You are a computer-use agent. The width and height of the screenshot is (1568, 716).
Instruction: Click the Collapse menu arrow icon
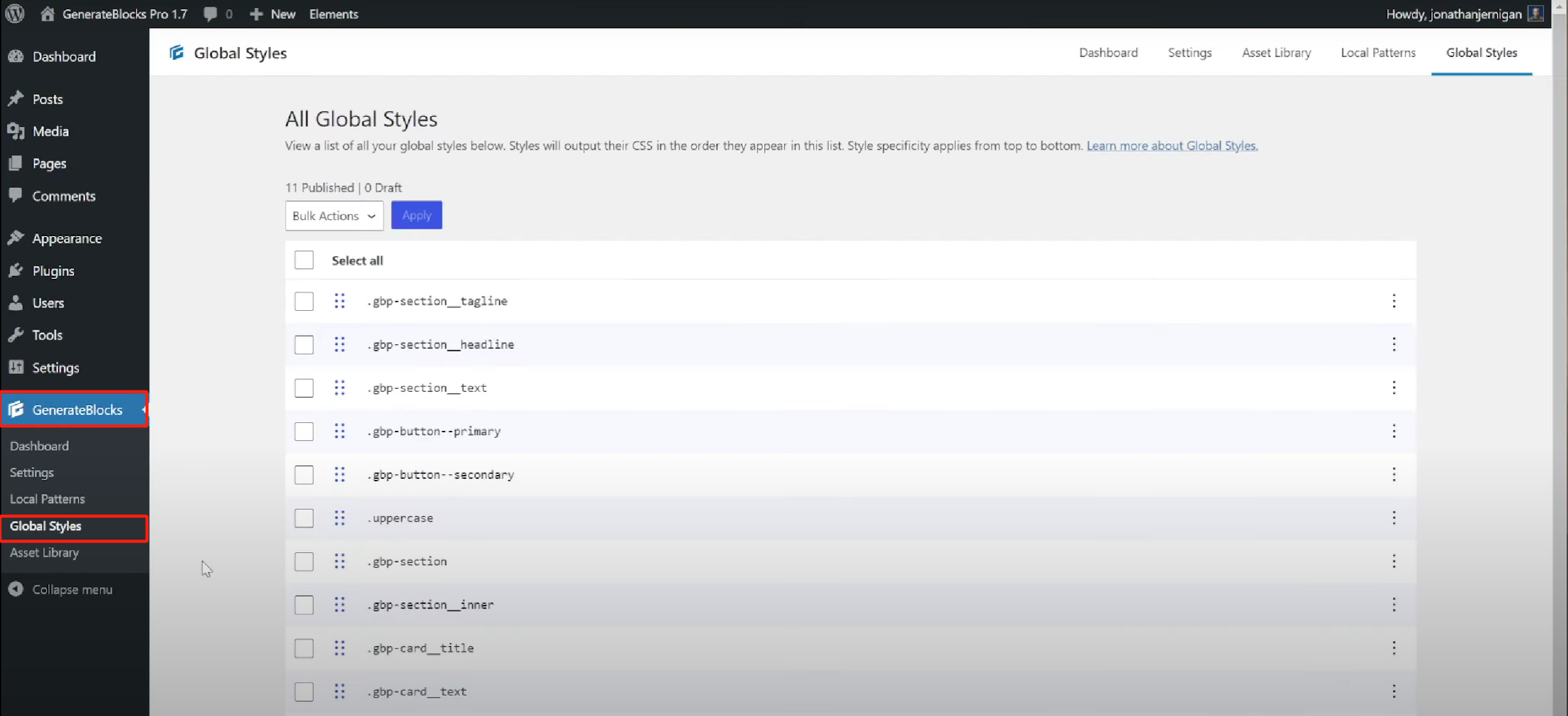pos(16,589)
